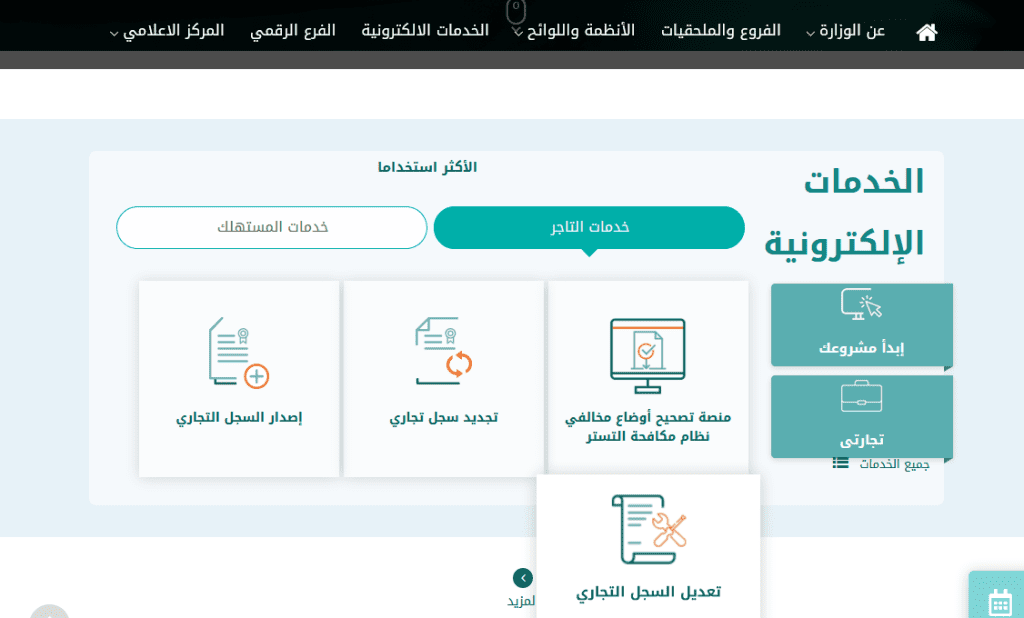Viewport: 1024px width, 618px height.
Task: Click the إصدار السجل التجاري document icon
Action: coord(239,352)
